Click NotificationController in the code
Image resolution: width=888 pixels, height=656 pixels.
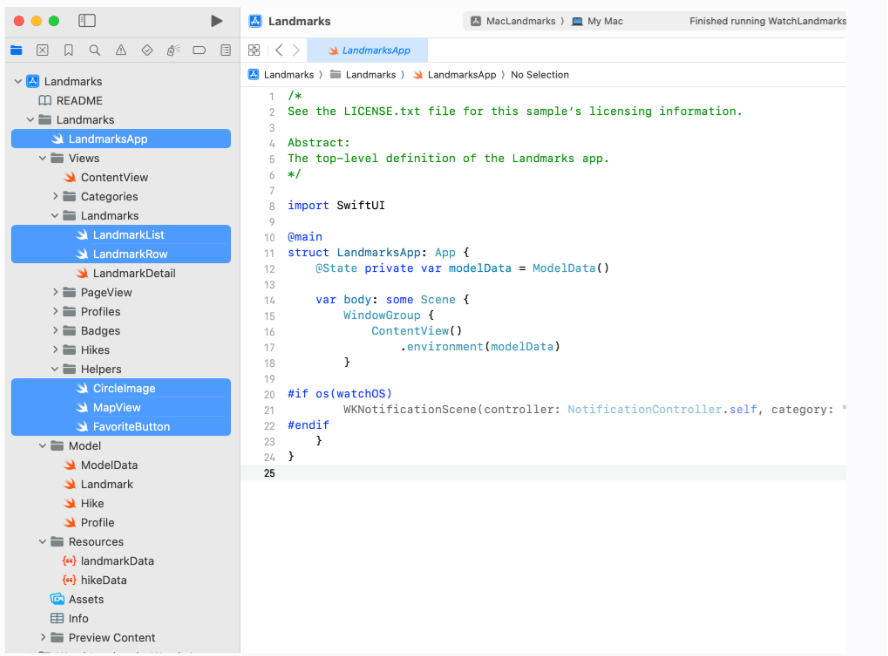[x=644, y=409]
